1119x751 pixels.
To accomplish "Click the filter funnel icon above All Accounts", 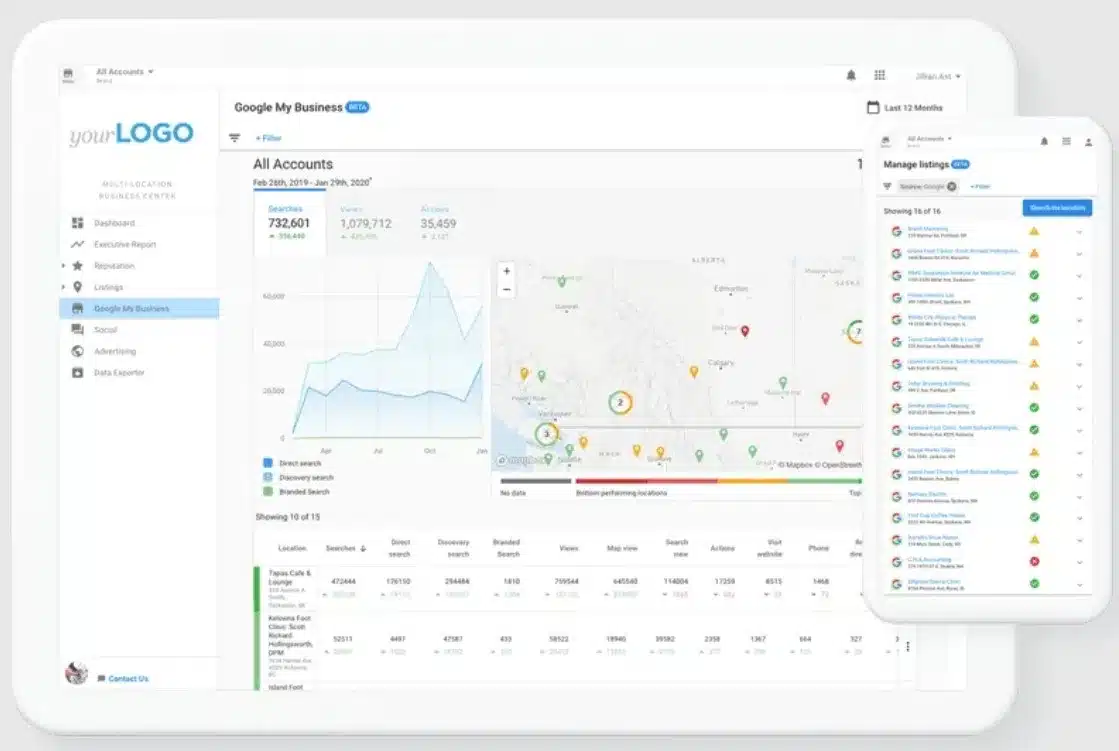I will click(236, 135).
